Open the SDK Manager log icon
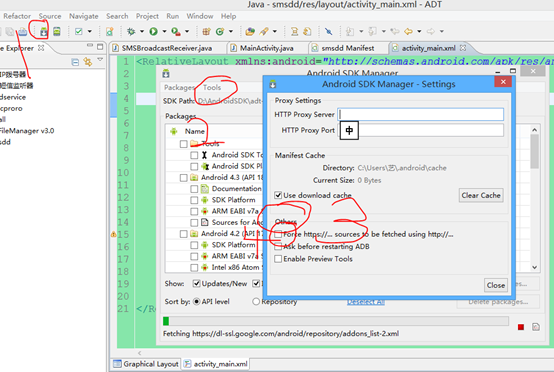Viewport: 554px width, 372px height. click(536, 327)
